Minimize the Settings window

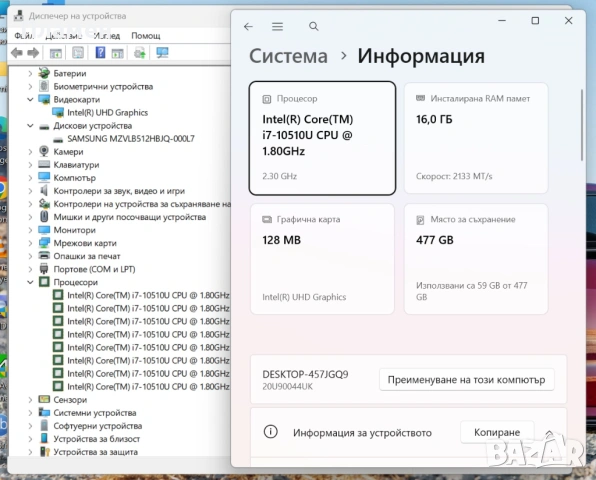pyautogui.click(x=502, y=21)
